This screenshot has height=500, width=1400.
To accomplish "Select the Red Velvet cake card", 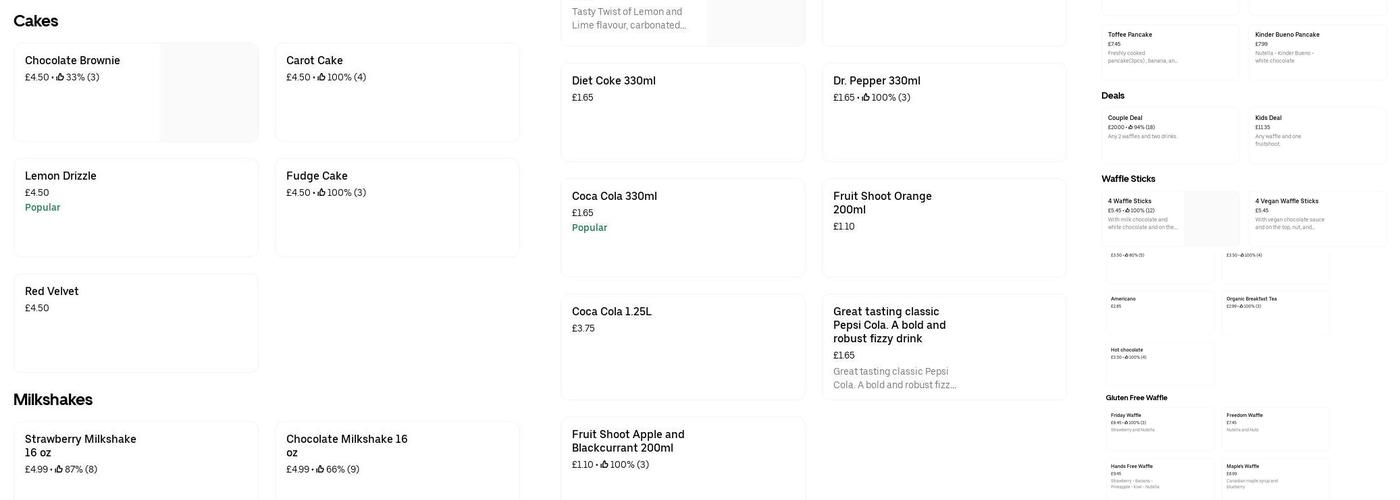I will click(x=136, y=323).
